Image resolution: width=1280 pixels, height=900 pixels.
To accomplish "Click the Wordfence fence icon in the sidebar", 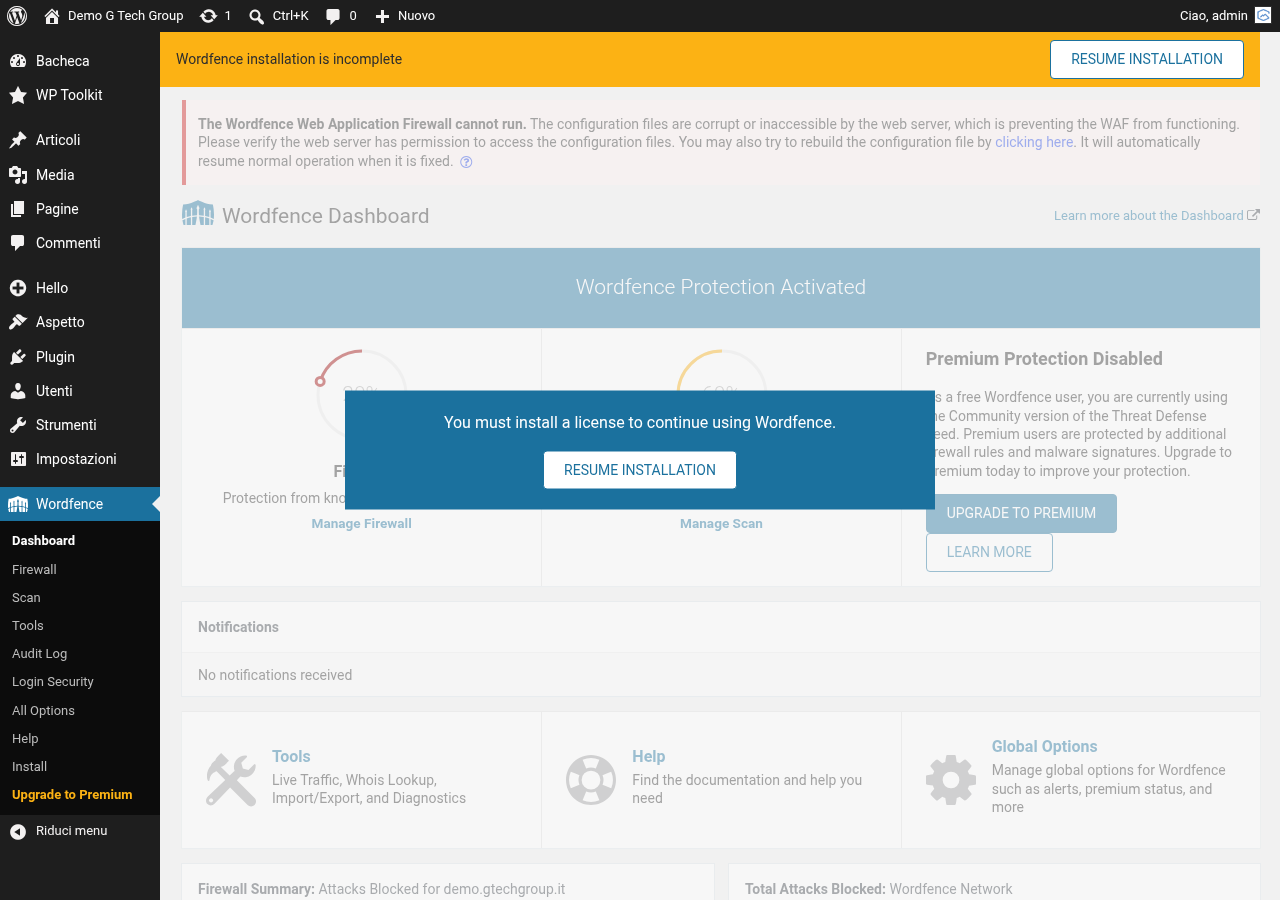I will pos(18,504).
